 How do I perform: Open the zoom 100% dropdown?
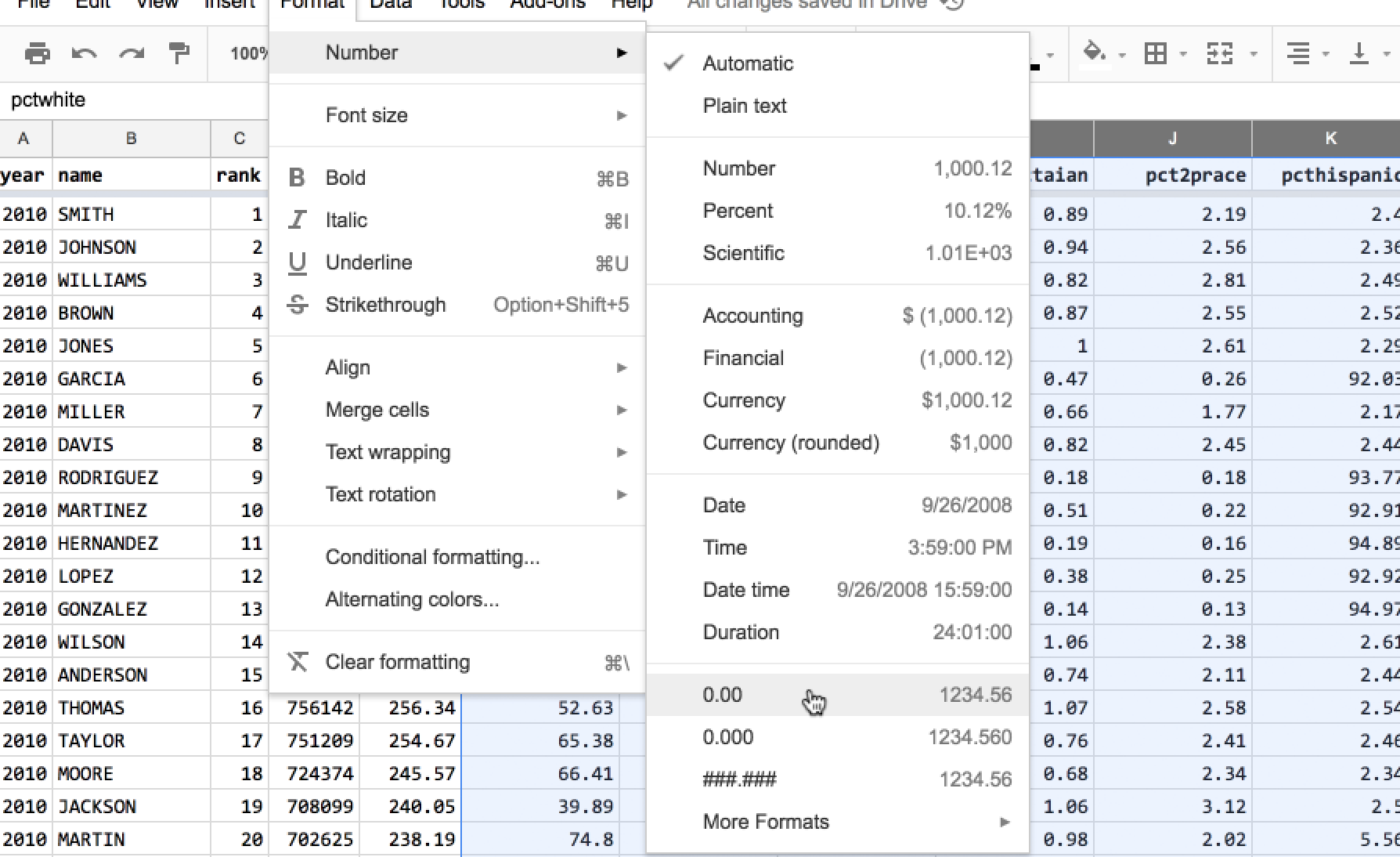tap(248, 53)
